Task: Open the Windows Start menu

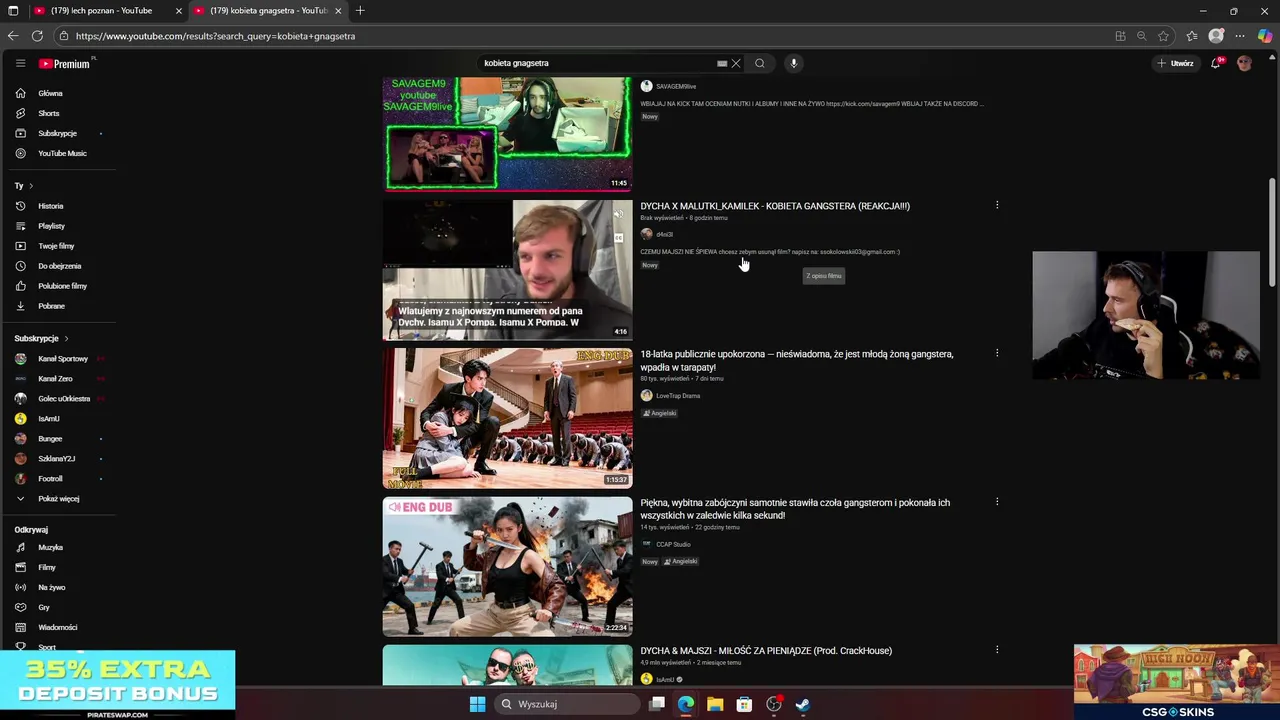Action: tap(477, 704)
